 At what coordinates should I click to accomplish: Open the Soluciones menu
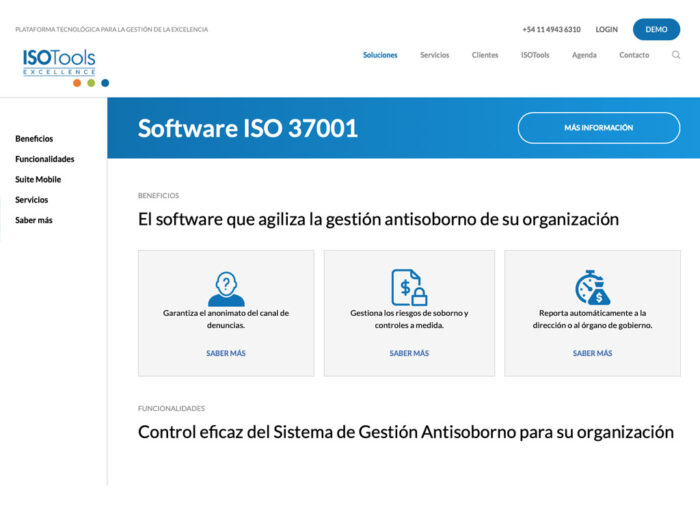pyautogui.click(x=380, y=55)
